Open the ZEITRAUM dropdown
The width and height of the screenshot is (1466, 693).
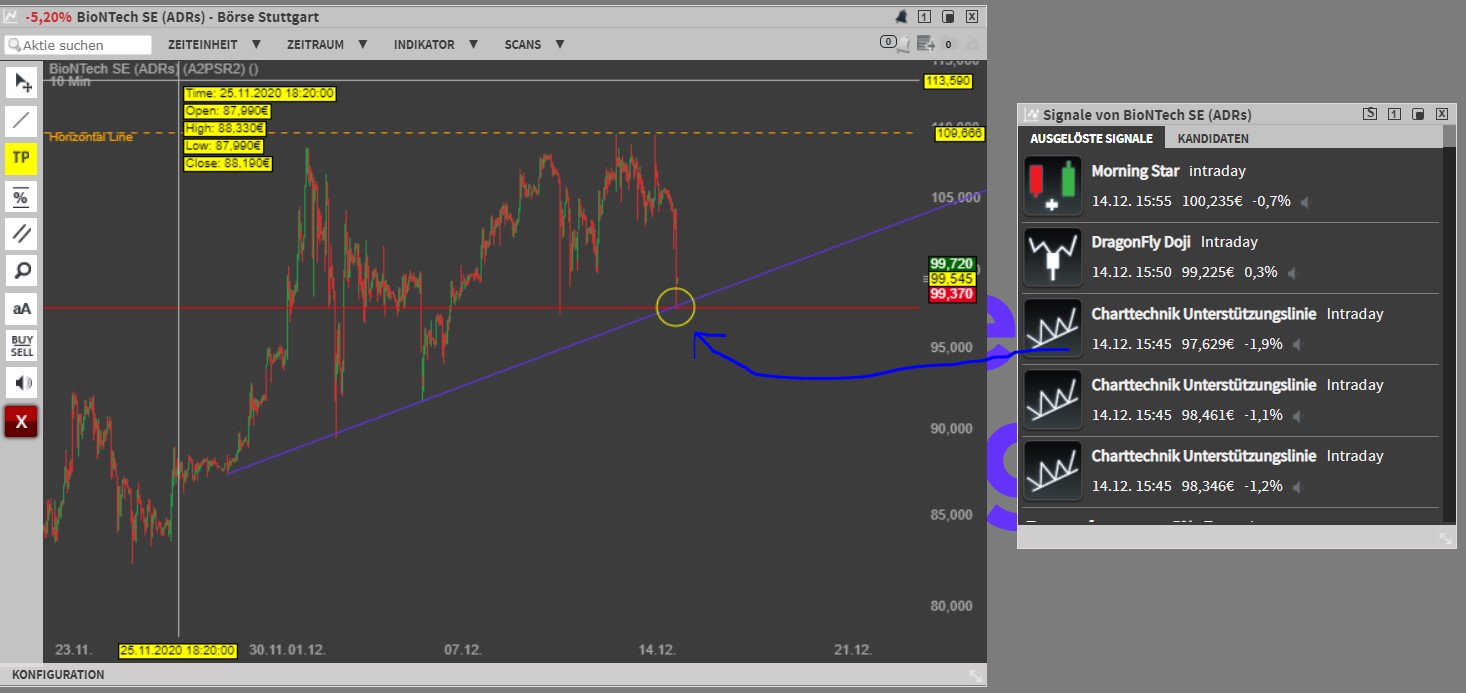327,45
